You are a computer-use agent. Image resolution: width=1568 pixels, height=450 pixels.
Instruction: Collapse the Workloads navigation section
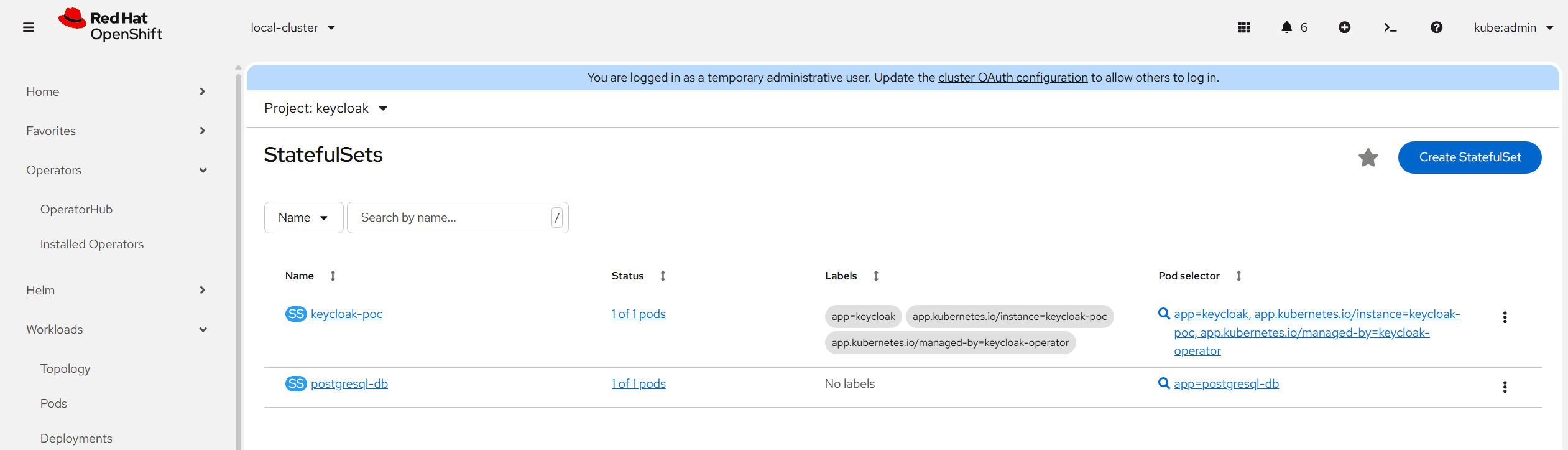pyautogui.click(x=116, y=330)
